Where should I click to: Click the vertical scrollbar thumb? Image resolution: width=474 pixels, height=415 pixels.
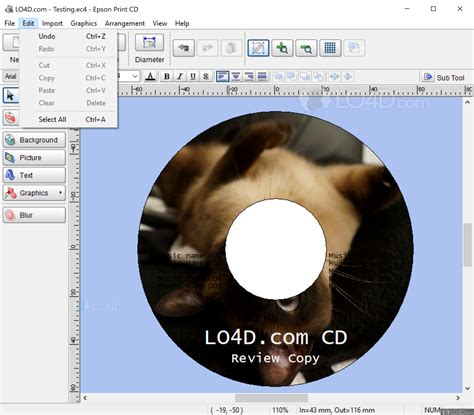click(468, 245)
